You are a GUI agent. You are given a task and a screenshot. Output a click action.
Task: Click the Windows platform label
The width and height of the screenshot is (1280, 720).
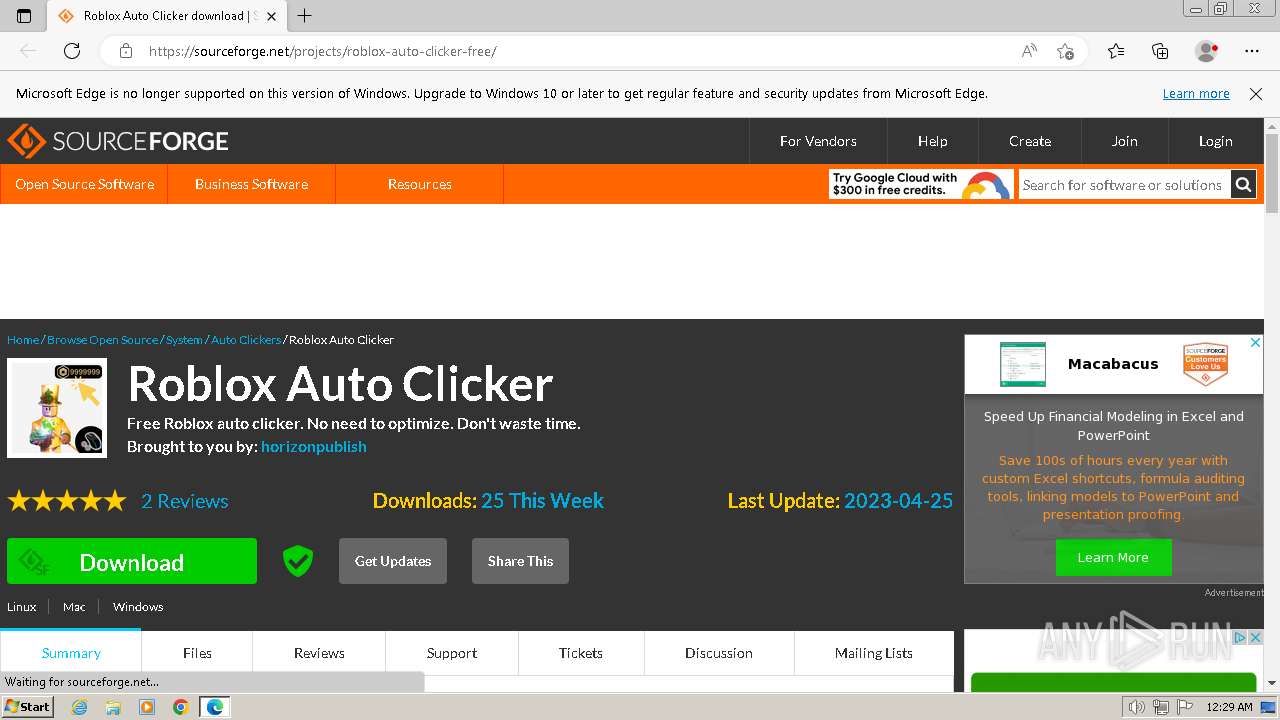click(x=138, y=607)
